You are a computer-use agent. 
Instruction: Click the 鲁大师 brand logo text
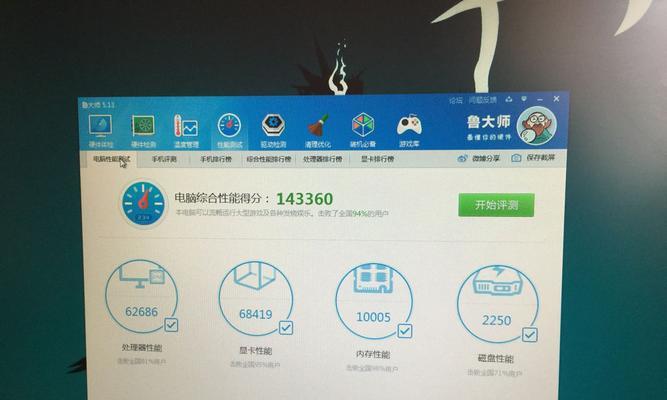pos(488,122)
